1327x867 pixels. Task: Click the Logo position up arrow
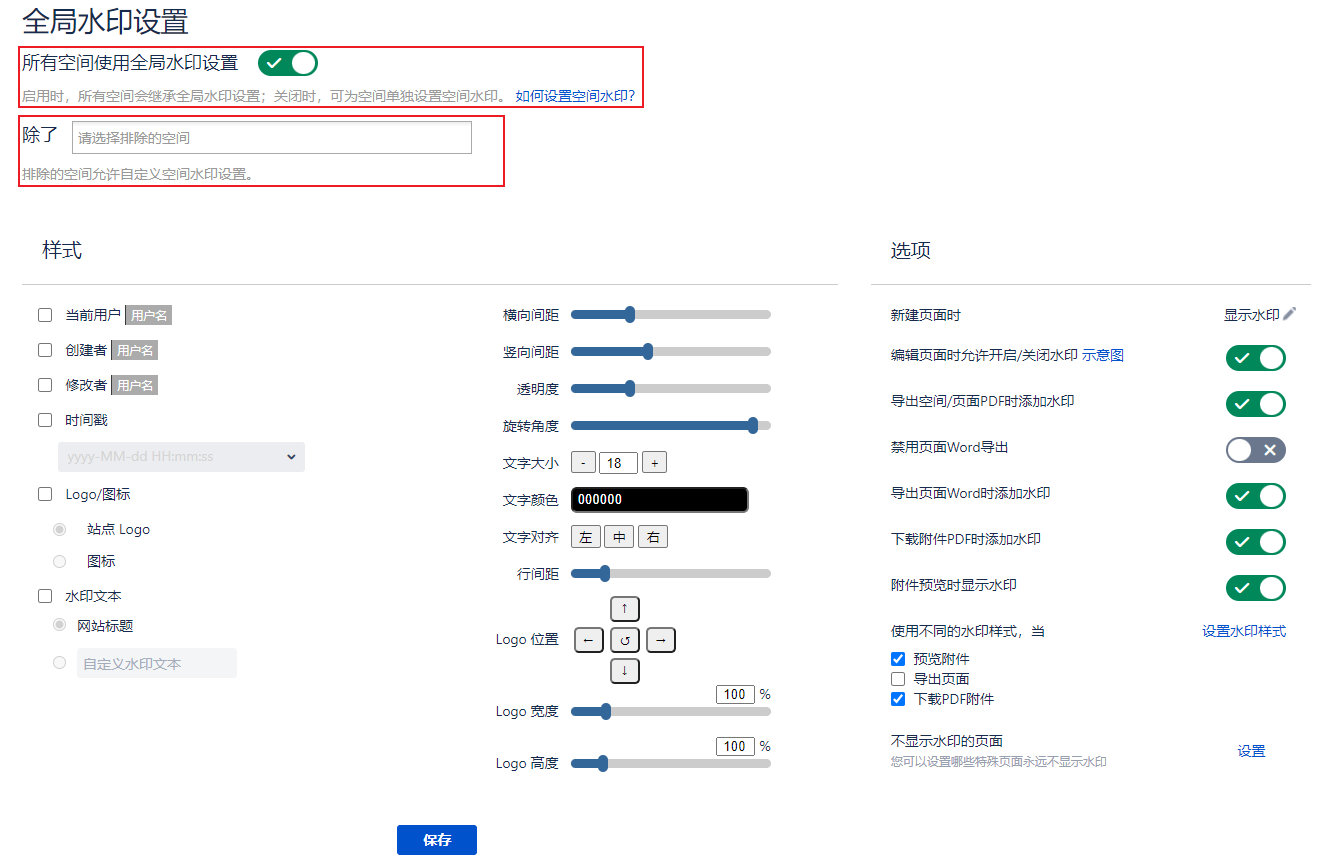point(624,608)
